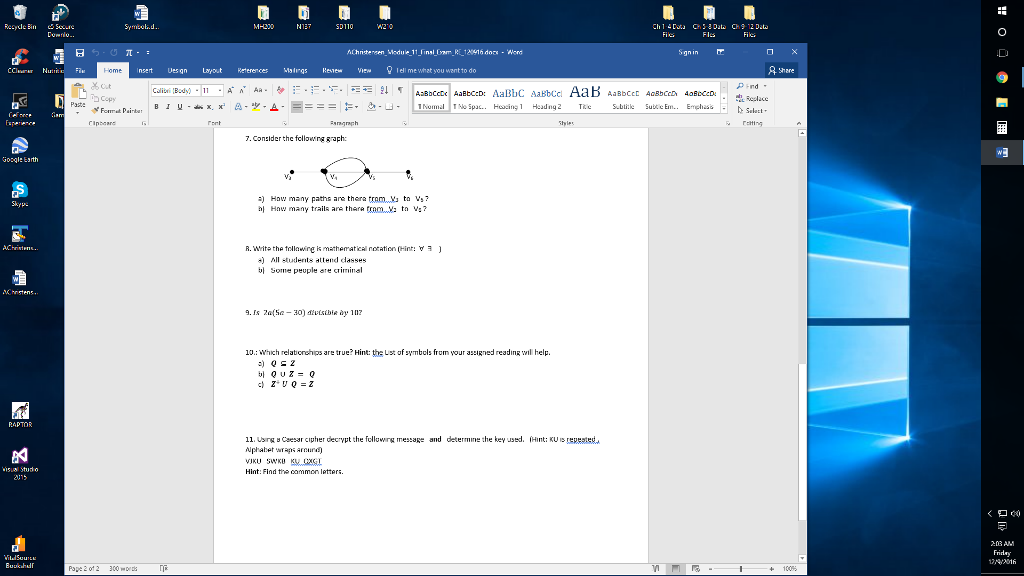1024x576 pixels.
Task: Click the Paste clipboard icon
Action: pos(76,95)
